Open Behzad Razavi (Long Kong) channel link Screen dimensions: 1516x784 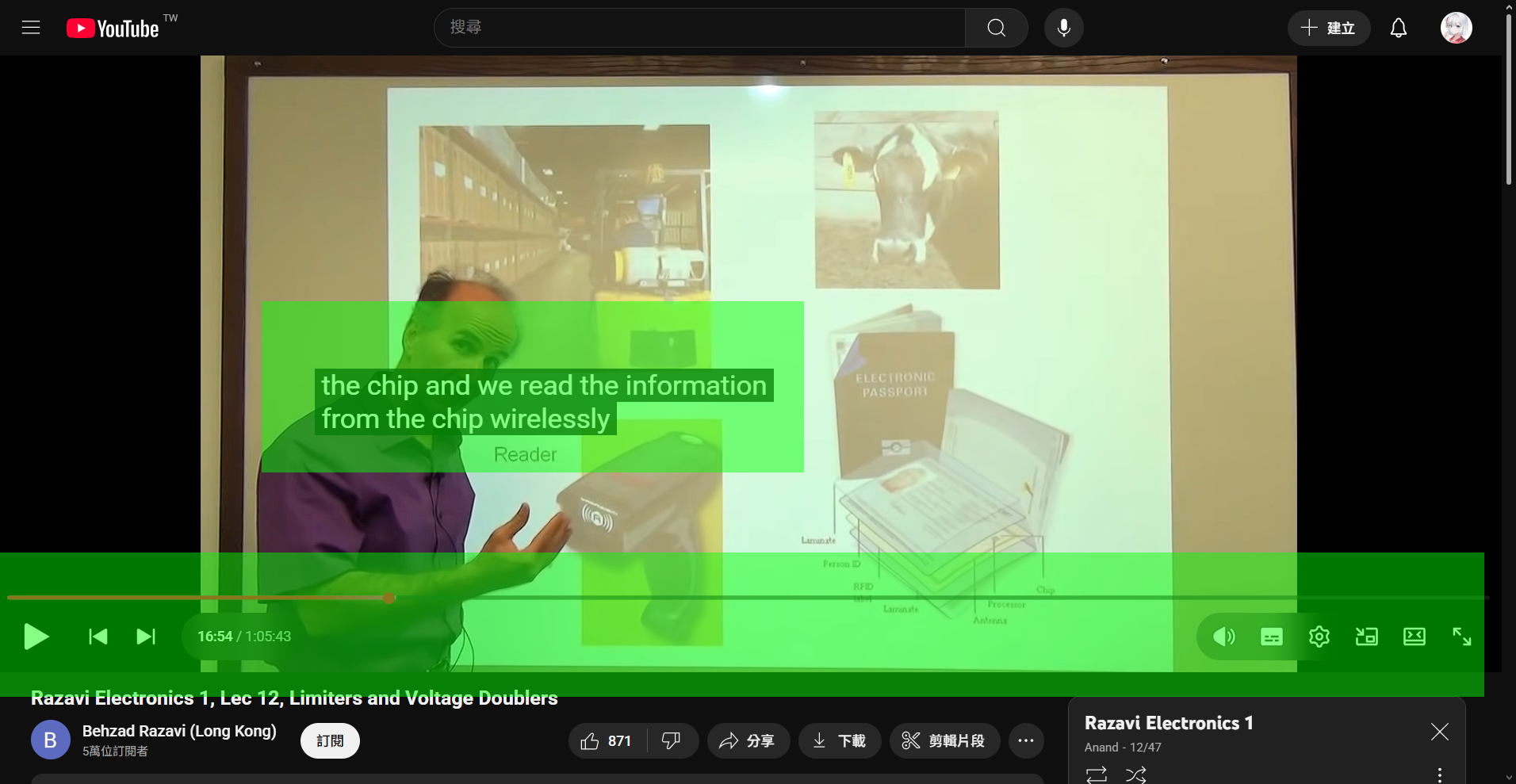[x=179, y=731]
